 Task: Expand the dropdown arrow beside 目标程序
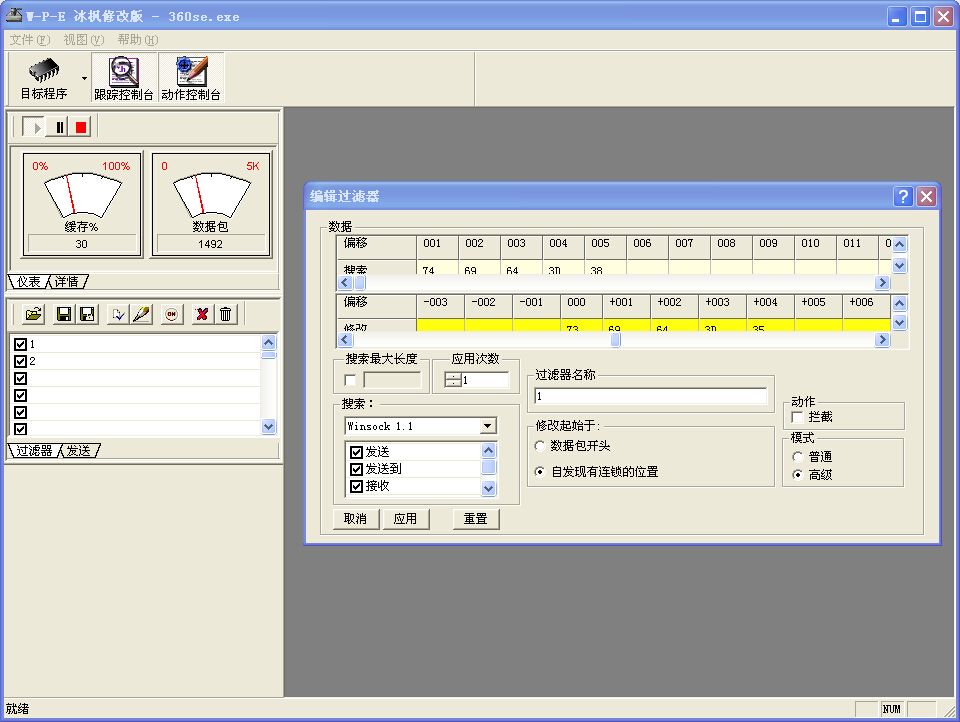[x=84, y=78]
